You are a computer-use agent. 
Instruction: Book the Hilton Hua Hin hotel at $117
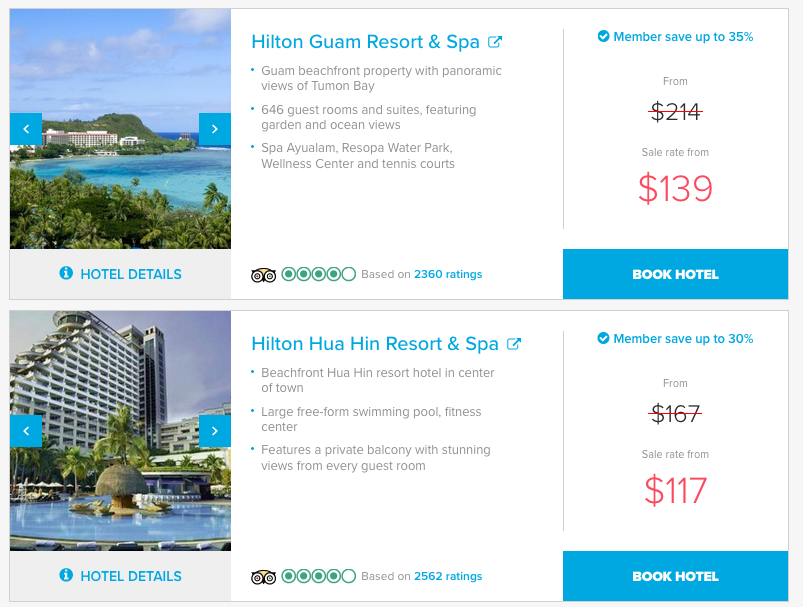point(675,576)
